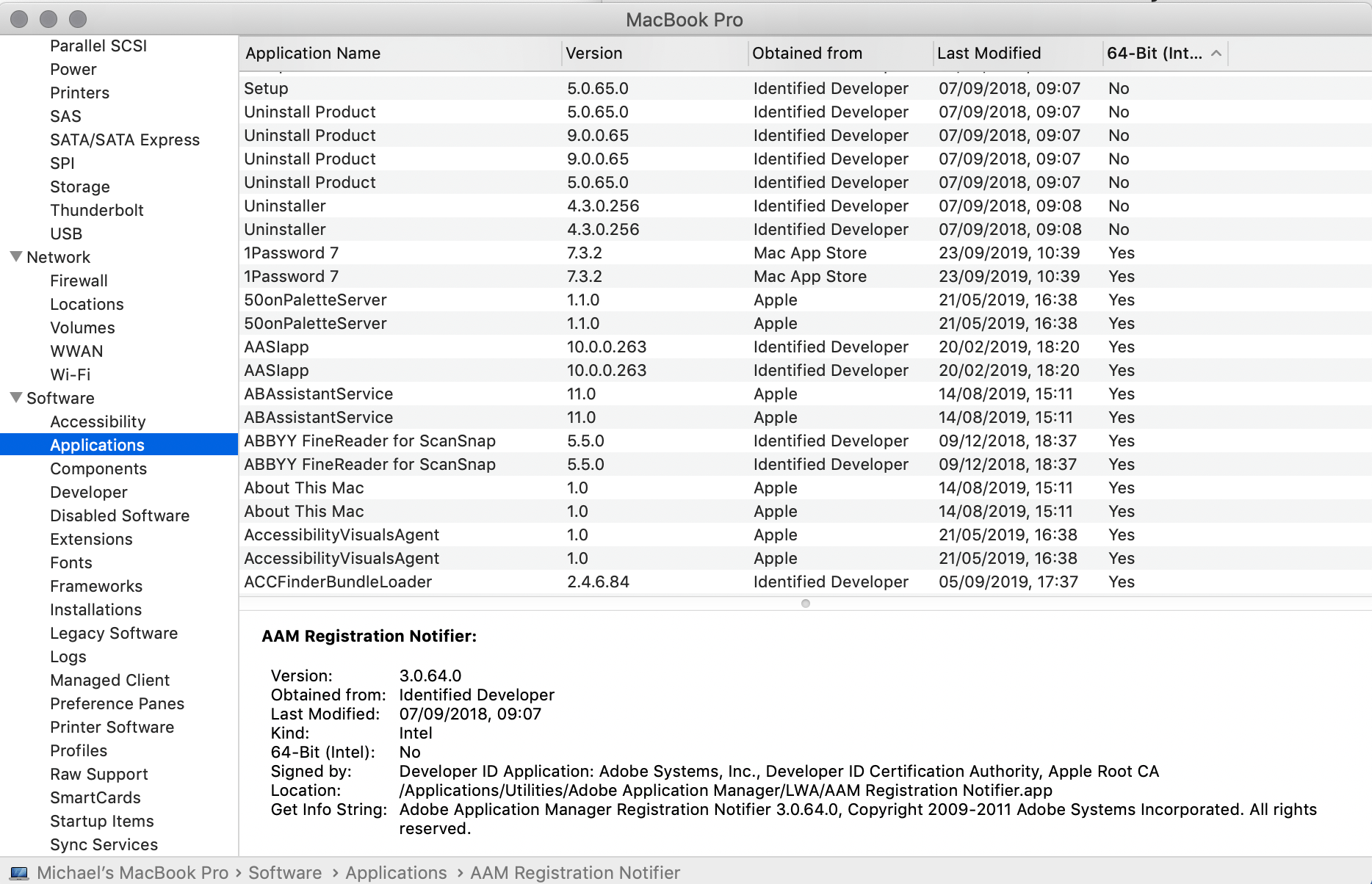This screenshot has width=1372, height=884.
Task: Click the sort chevron on the 64-Bit column
Action: pos(1216,53)
